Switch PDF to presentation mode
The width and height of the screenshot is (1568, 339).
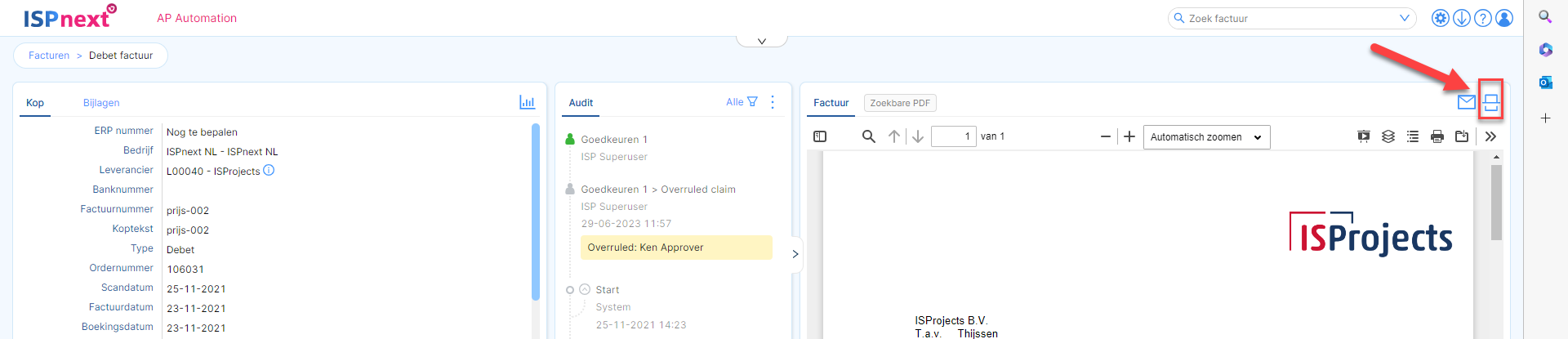pyautogui.click(x=1364, y=136)
